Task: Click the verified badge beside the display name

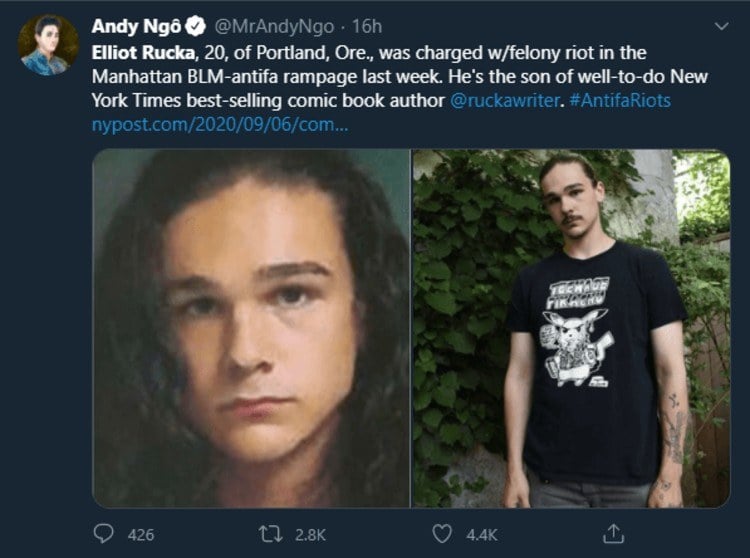Action: tap(196, 26)
